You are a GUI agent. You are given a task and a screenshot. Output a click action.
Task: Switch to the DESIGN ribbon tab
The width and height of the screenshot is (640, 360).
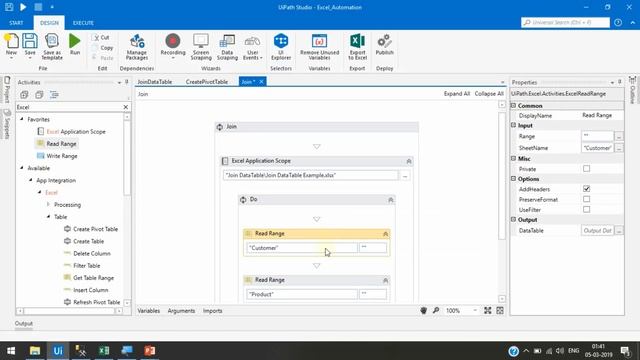tap(49, 23)
